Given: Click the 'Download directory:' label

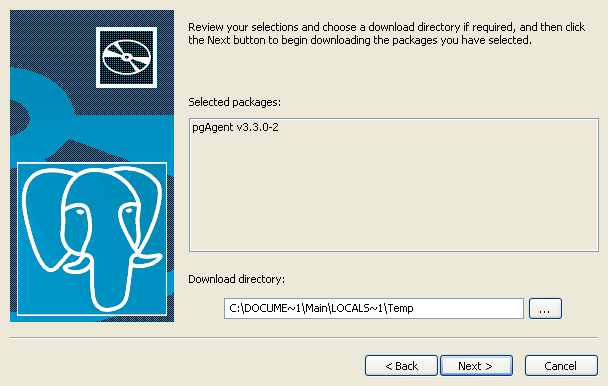Looking at the screenshot, I should tap(237, 279).
